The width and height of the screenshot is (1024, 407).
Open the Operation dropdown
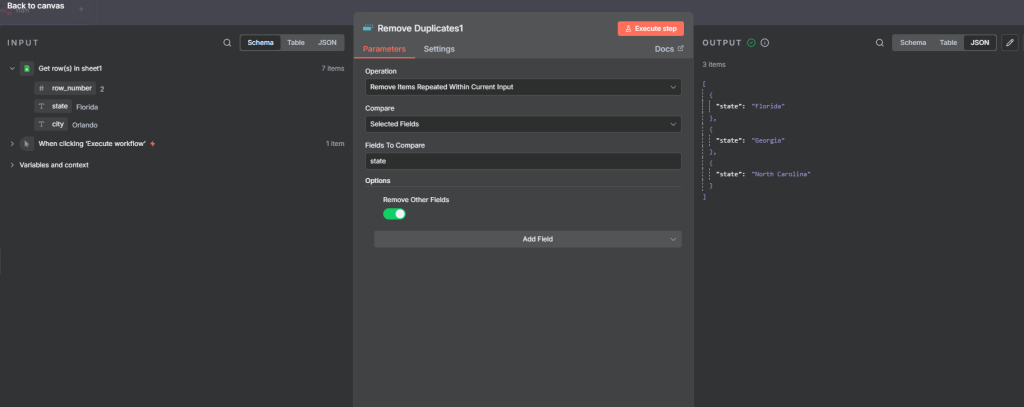coord(524,87)
